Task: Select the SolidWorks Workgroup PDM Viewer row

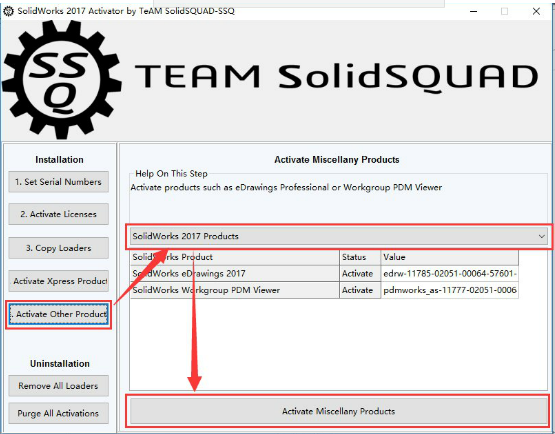Action: click(x=324, y=290)
